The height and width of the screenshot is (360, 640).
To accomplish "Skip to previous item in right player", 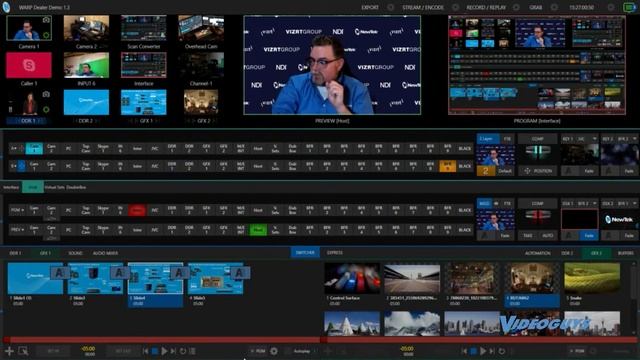I will [x=464, y=351].
